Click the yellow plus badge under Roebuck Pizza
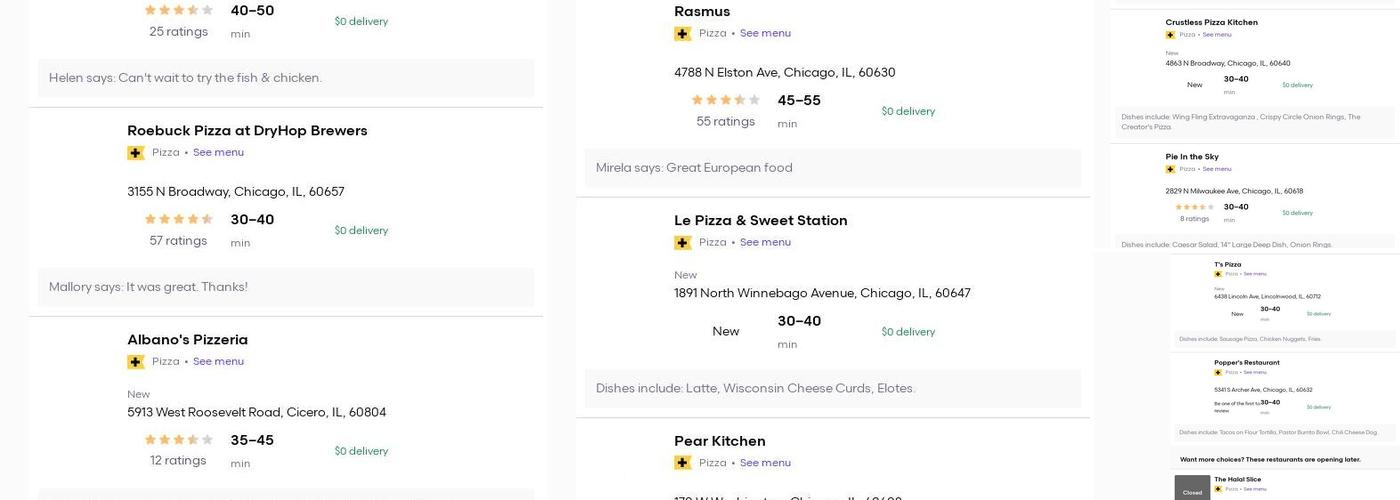This screenshot has width=1400, height=500. pyautogui.click(x=136, y=153)
